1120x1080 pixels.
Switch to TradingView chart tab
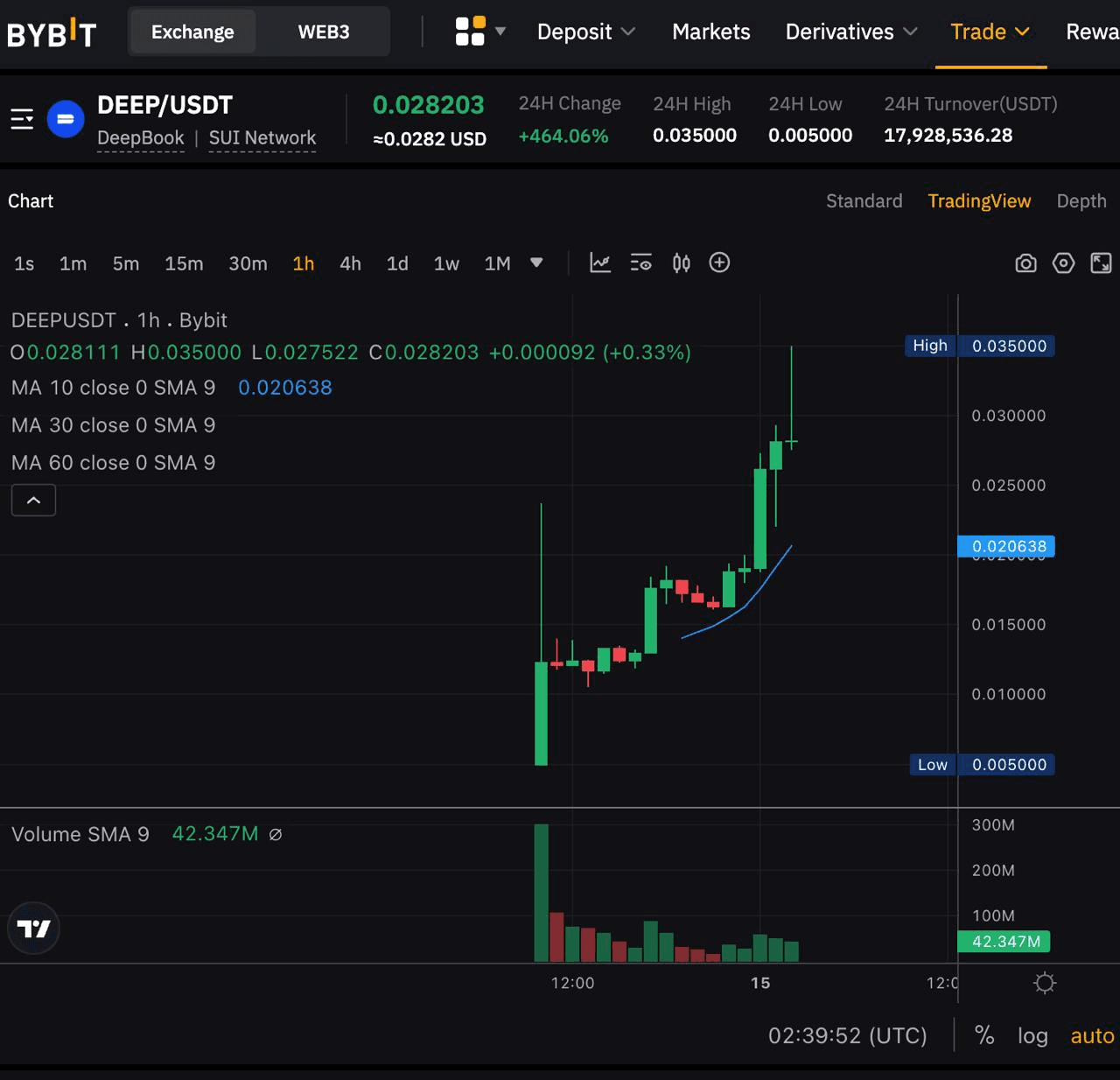[979, 201]
